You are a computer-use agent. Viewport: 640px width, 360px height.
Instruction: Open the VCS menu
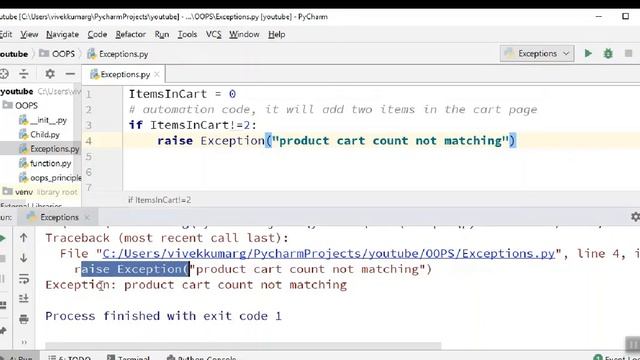(x=213, y=35)
